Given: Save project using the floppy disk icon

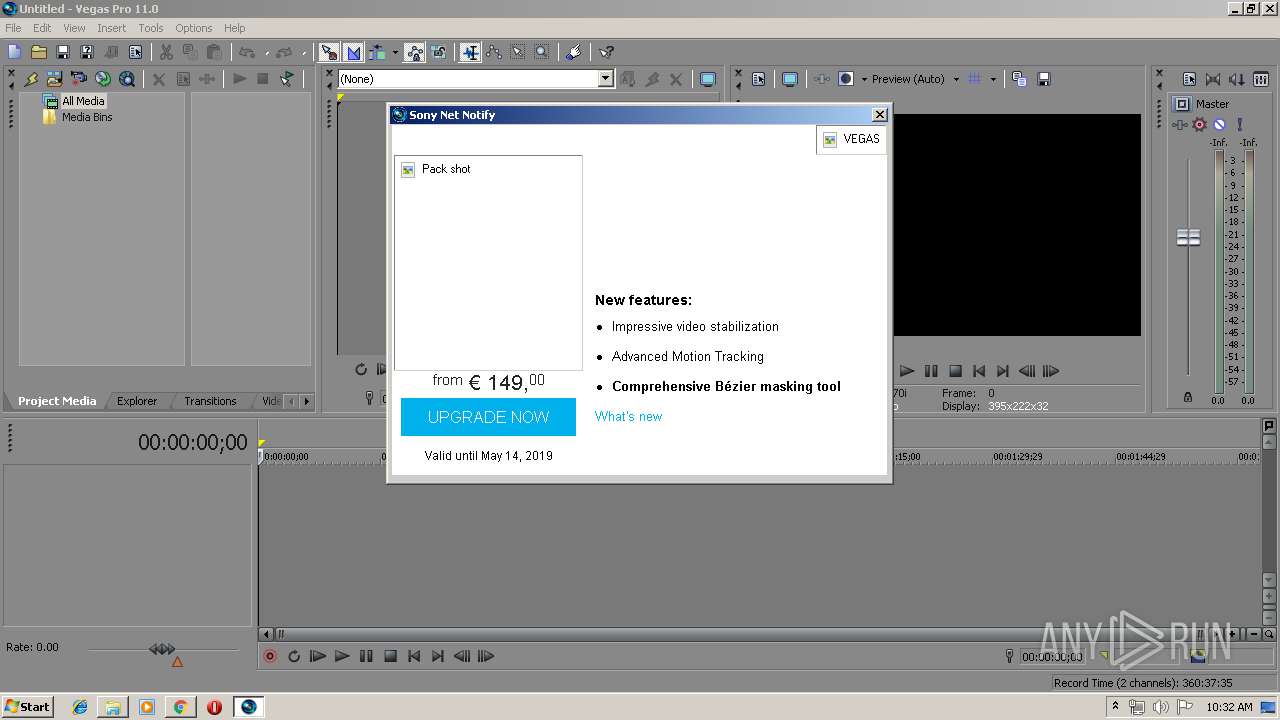Looking at the screenshot, I should [x=62, y=52].
